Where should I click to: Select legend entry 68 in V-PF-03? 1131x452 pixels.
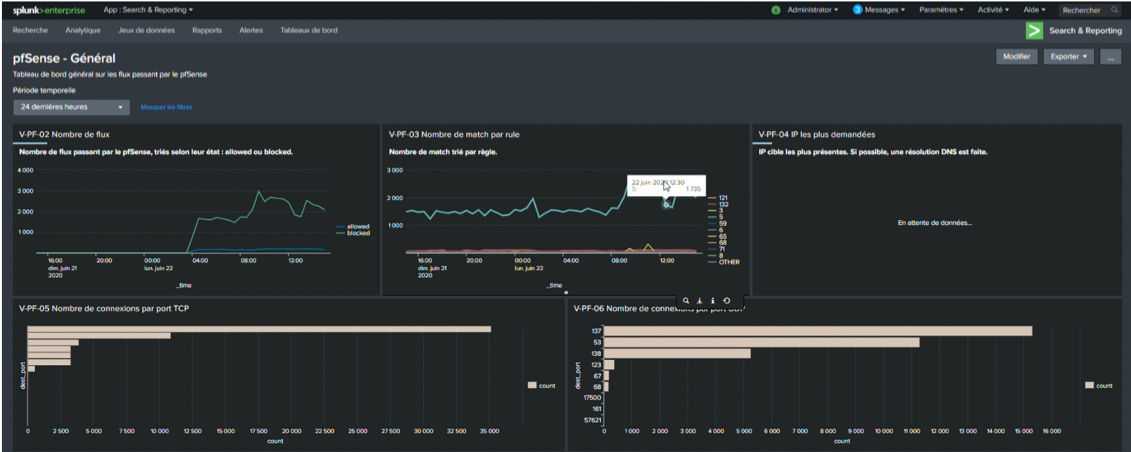pyautogui.click(x=716, y=243)
